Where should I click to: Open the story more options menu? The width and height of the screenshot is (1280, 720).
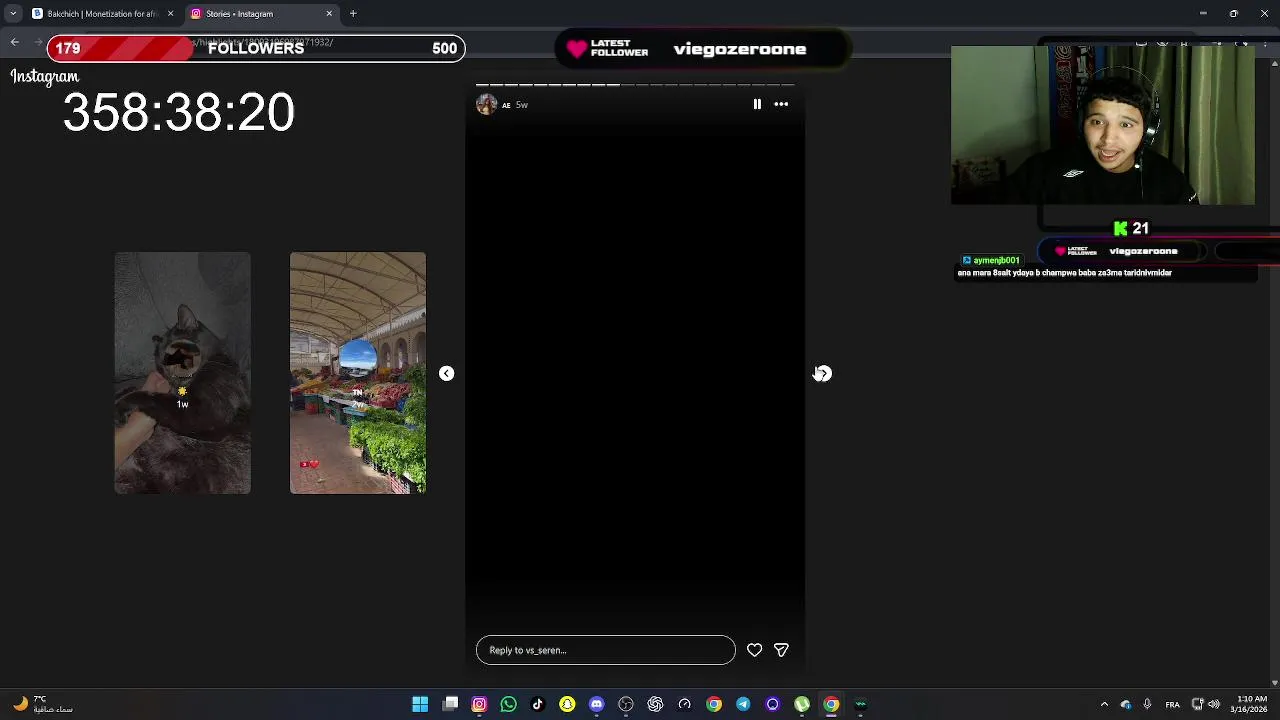tap(781, 104)
